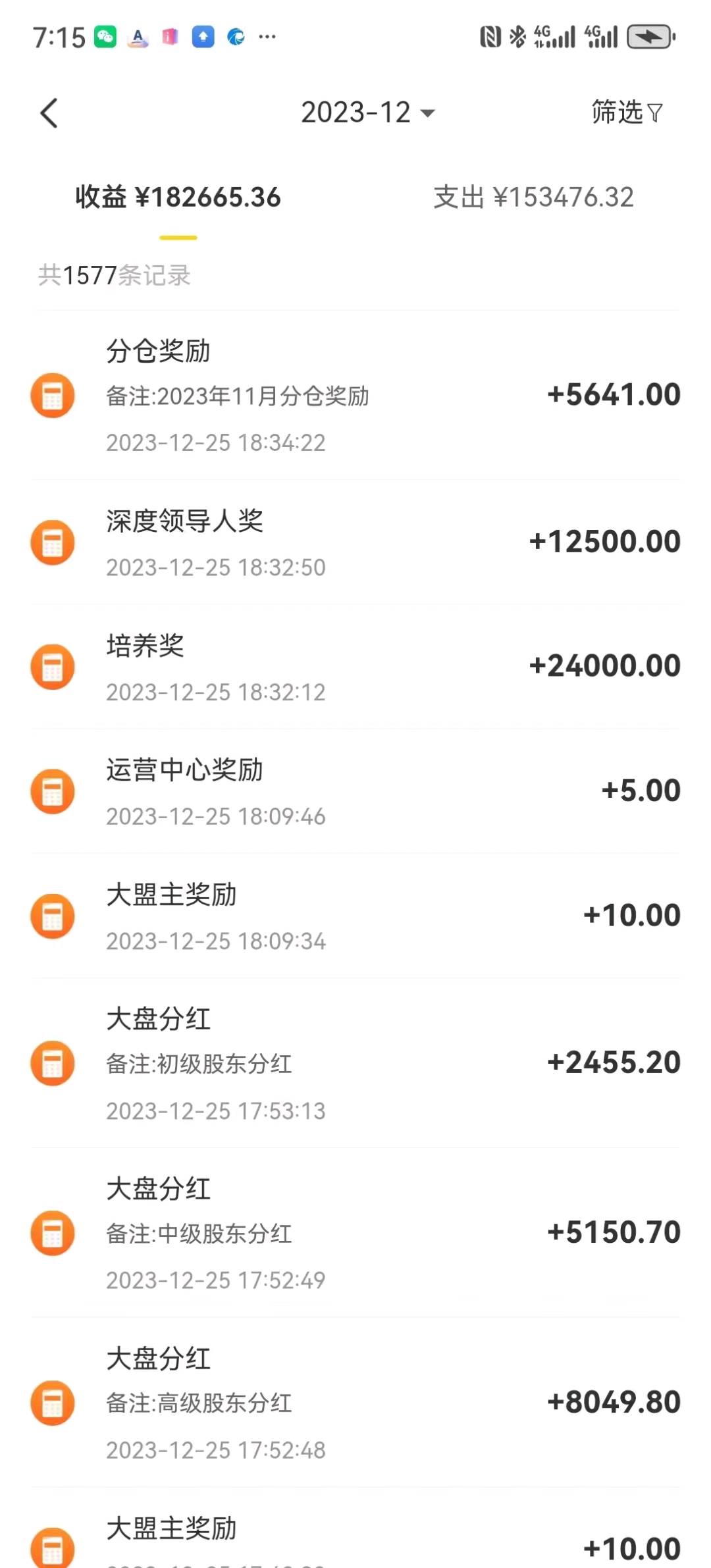Switch to the 收益 income tab
Image resolution: width=711 pixels, height=1568 pixels.
(178, 197)
